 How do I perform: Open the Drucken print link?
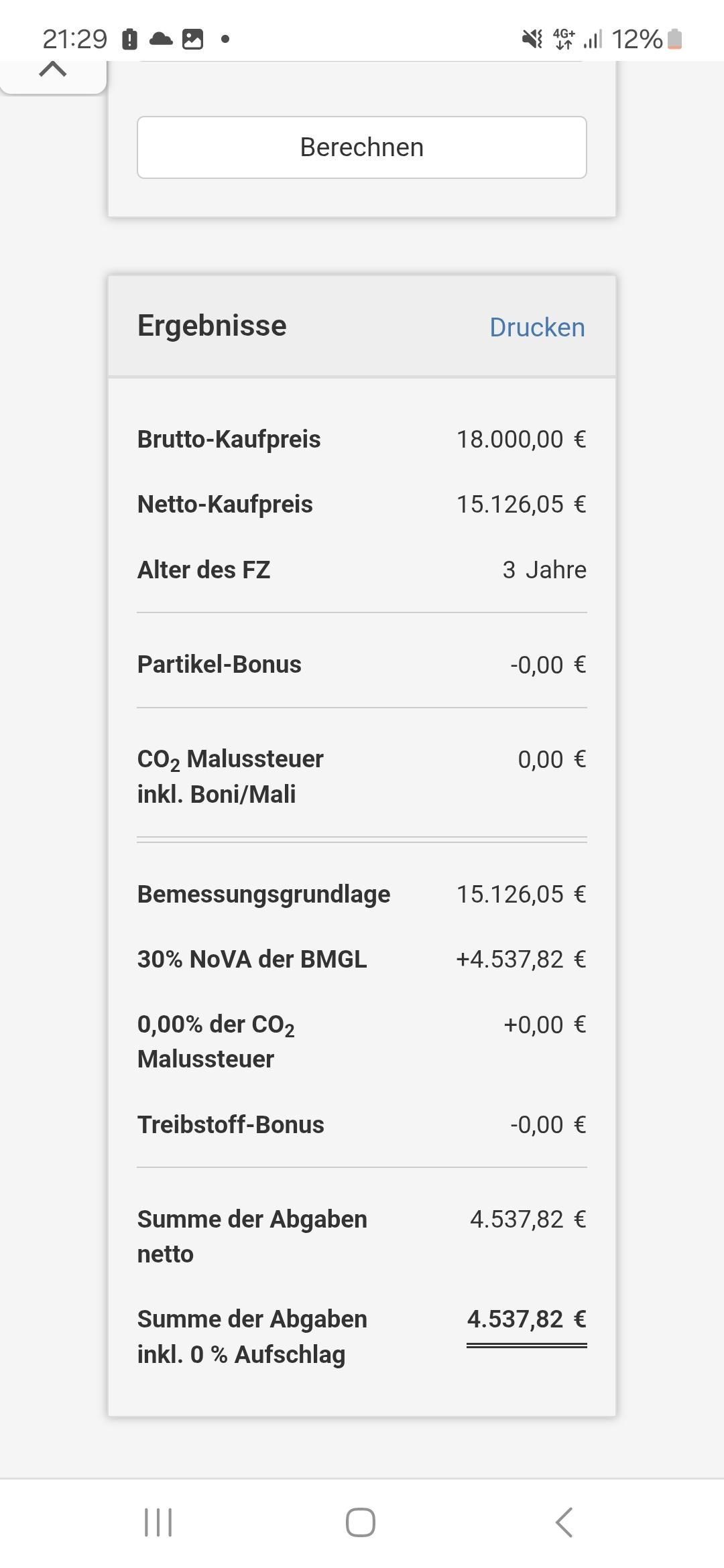point(537,327)
